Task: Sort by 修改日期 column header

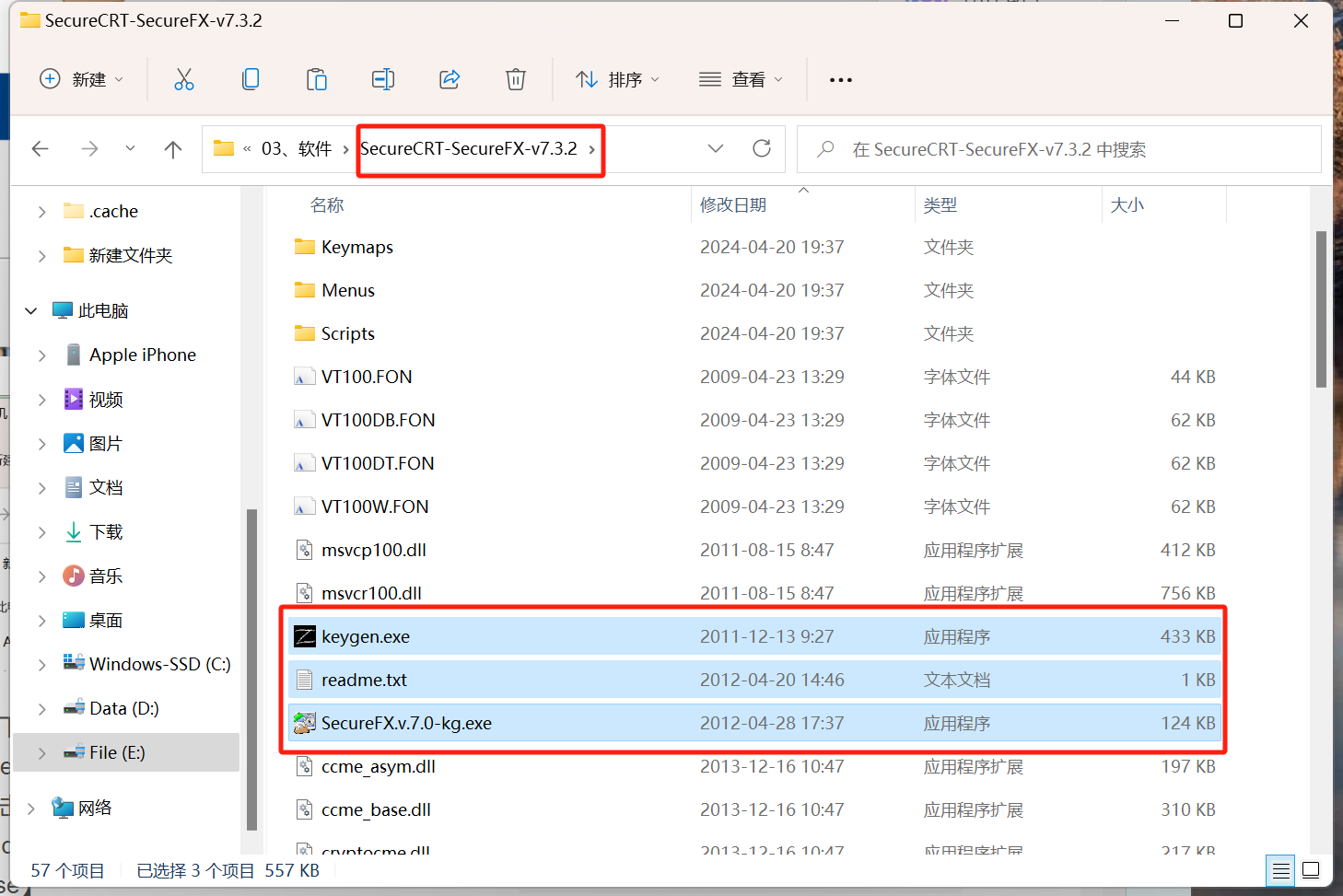Action: pyautogui.click(x=733, y=204)
